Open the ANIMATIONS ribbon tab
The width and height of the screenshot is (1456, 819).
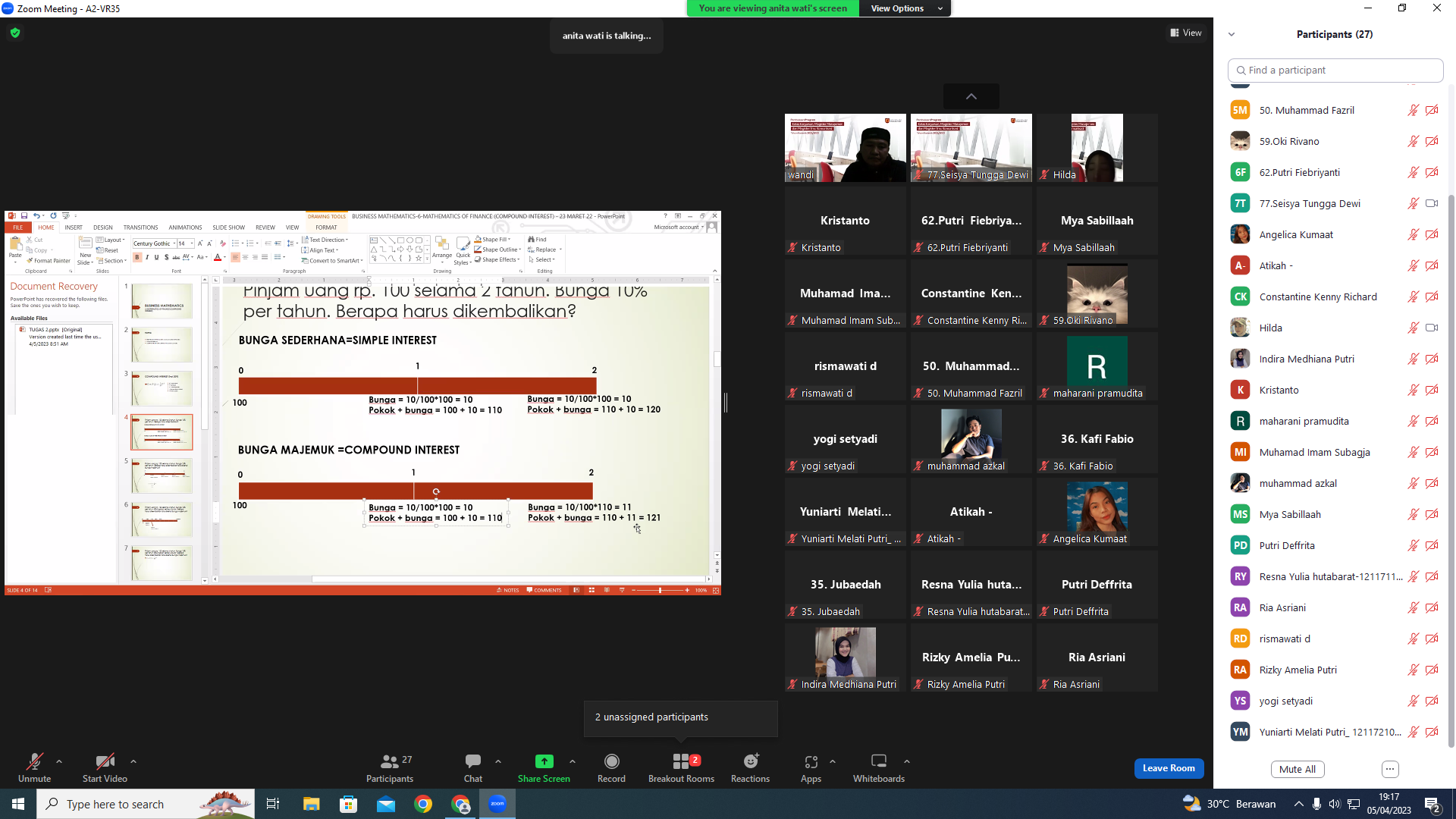coord(185,227)
